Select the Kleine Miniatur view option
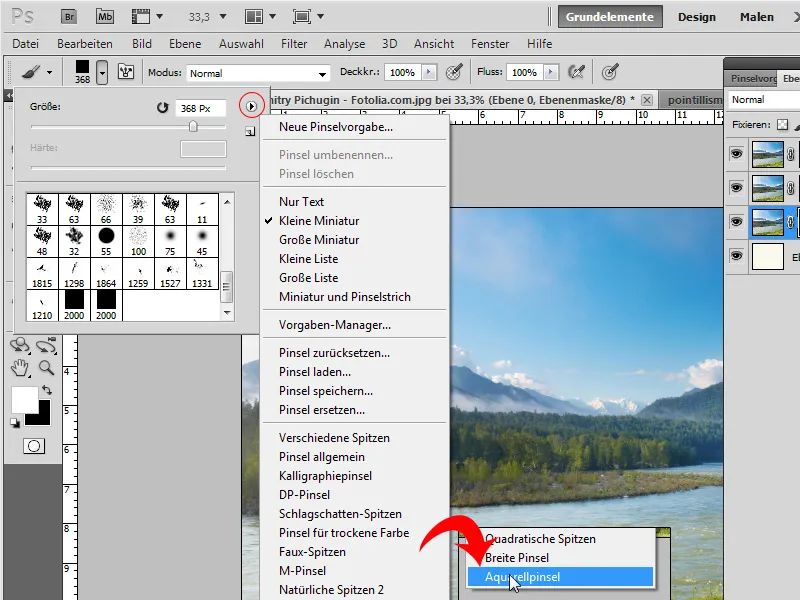 319,221
